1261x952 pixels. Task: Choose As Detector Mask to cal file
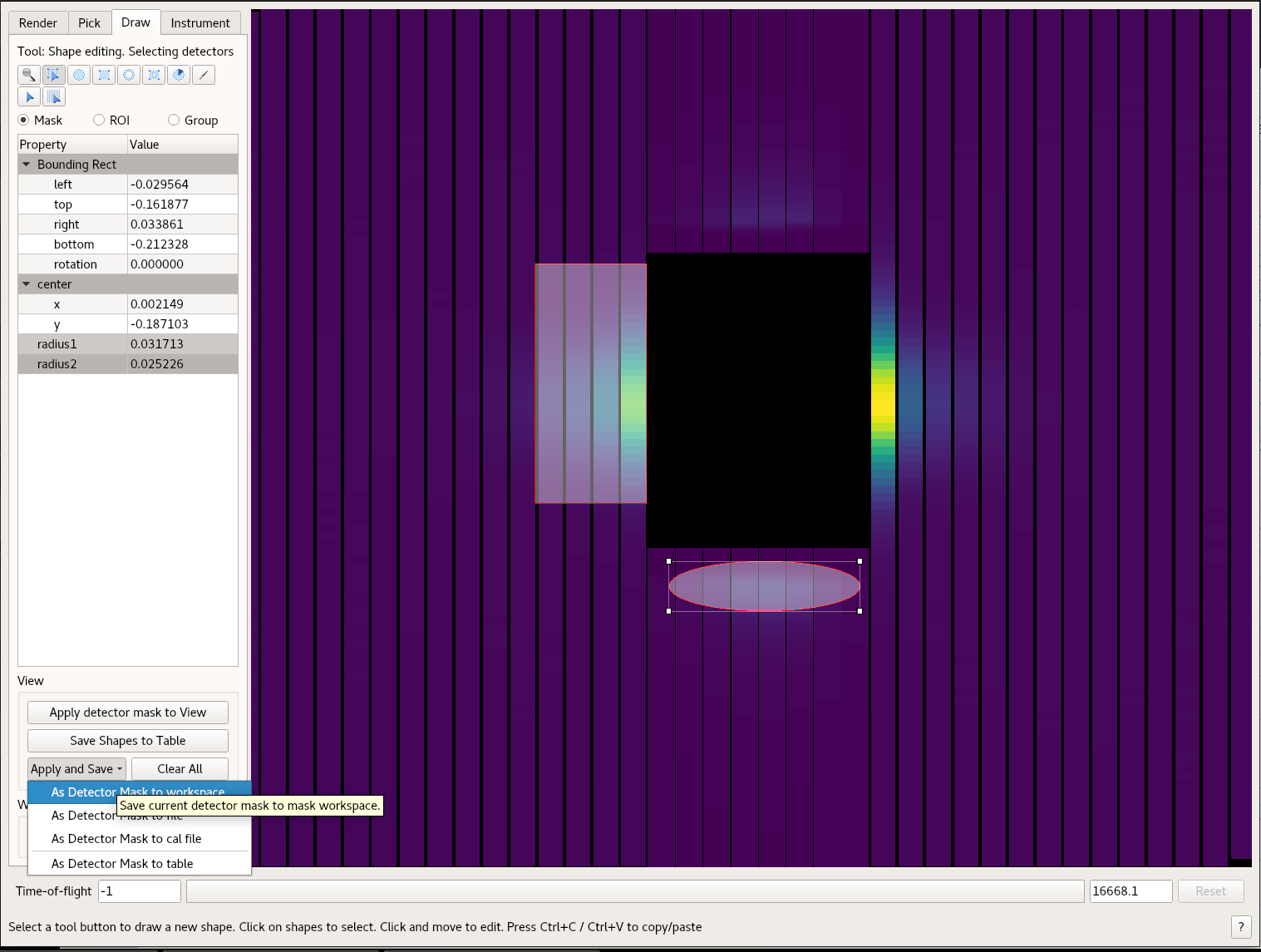126,839
